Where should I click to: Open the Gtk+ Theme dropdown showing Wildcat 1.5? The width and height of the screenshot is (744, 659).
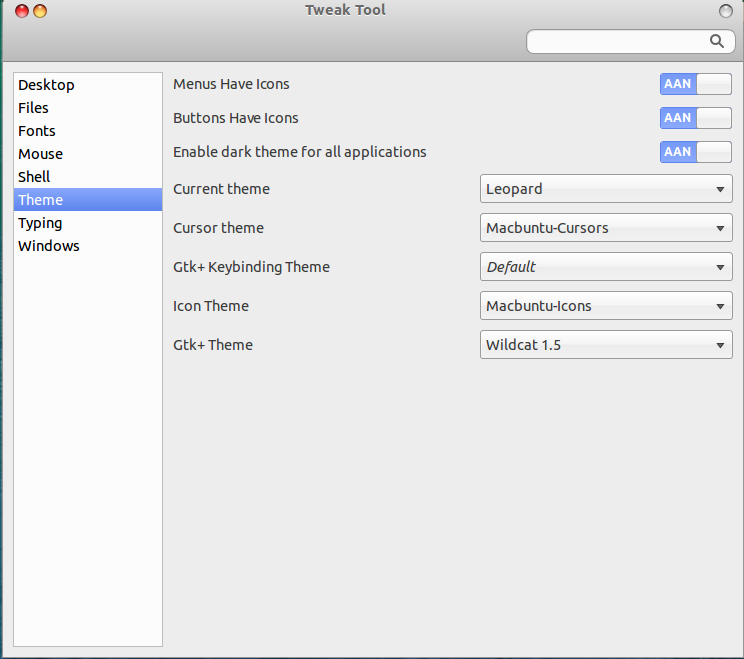(606, 345)
